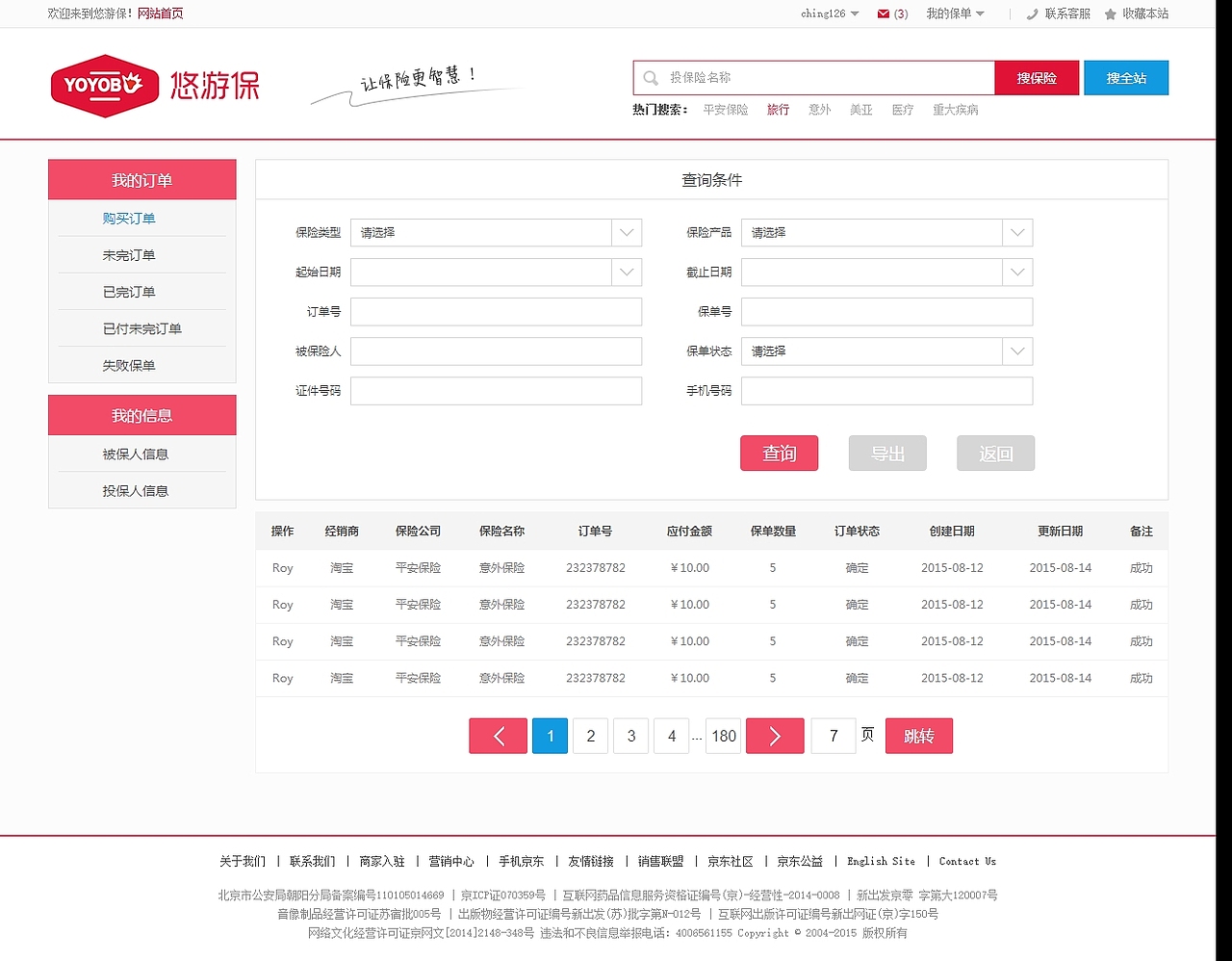Click the 应付金额 column header

point(689,532)
